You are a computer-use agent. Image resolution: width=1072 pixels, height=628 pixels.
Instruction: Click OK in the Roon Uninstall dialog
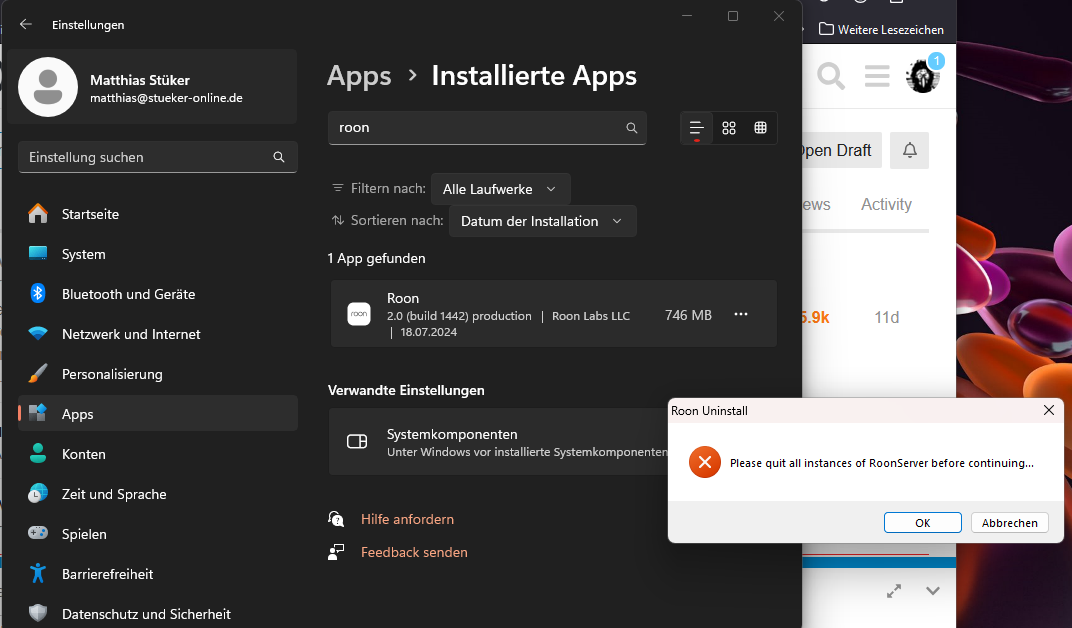click(922, 523)
